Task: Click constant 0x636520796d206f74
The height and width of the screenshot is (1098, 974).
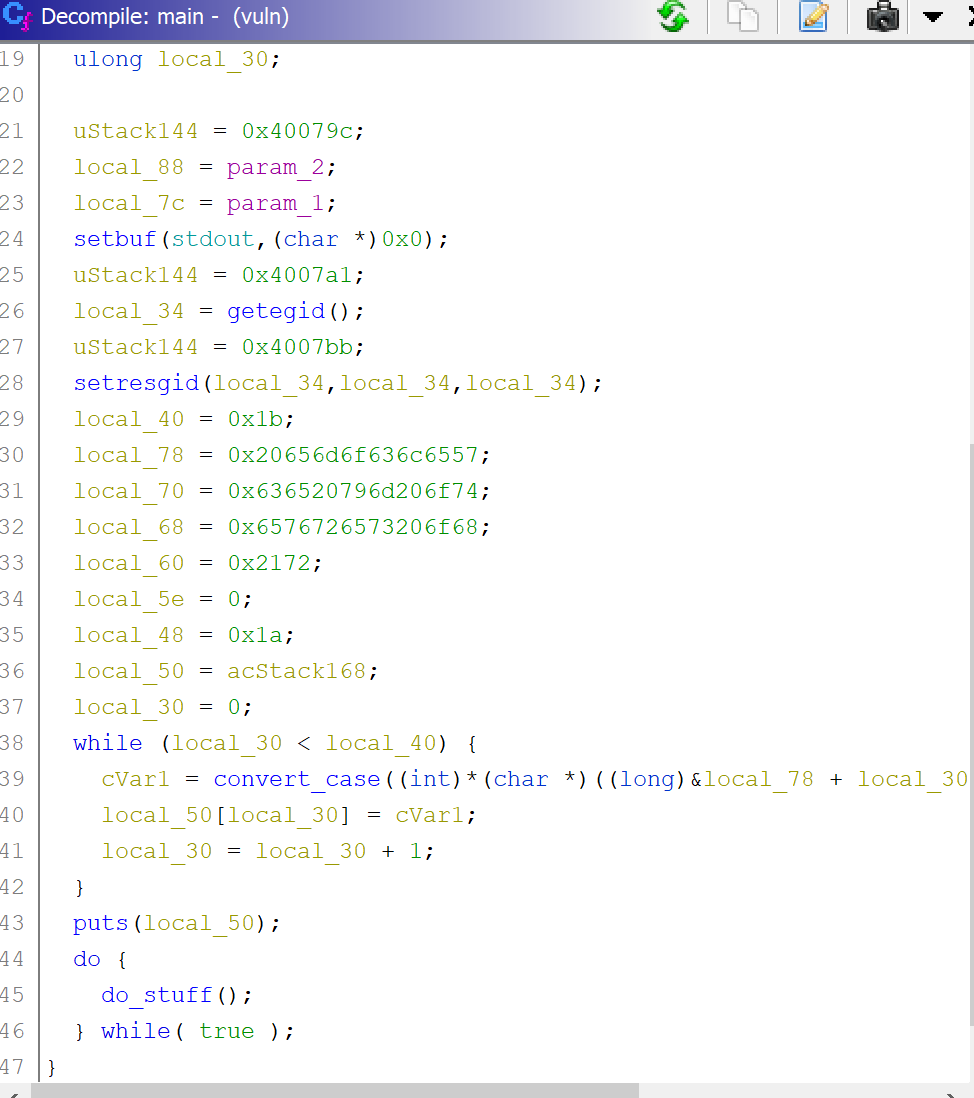Action: (x=353, y=491)
